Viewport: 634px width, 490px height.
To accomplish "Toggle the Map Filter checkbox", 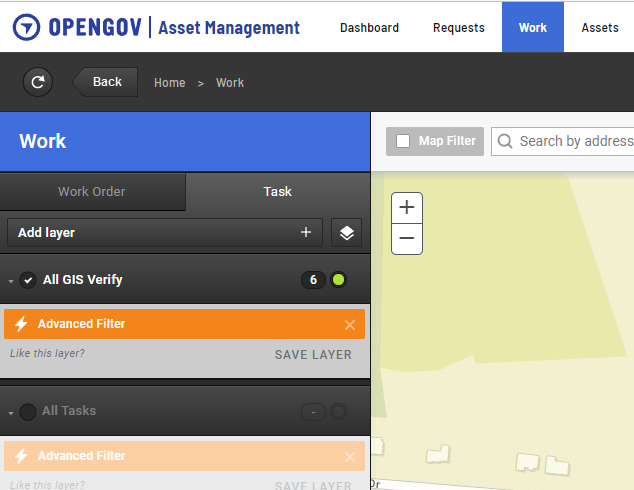I will [403, 141].
